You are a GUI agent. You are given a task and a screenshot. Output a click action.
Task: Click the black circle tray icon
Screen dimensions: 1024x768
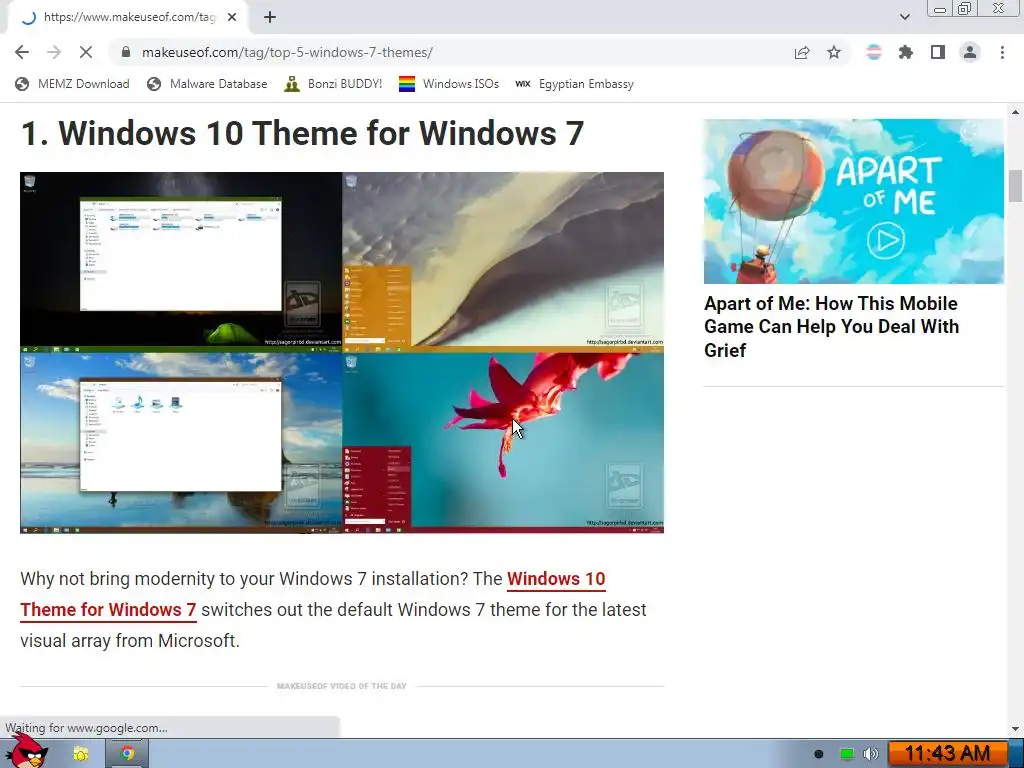819,754
